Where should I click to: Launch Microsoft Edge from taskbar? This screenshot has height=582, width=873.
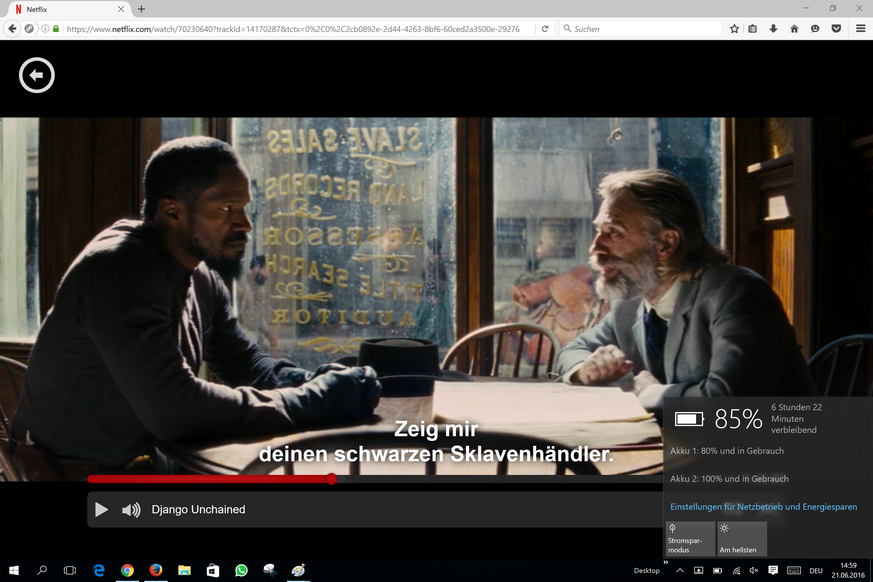pyautogui.click(x=99, y=570)
